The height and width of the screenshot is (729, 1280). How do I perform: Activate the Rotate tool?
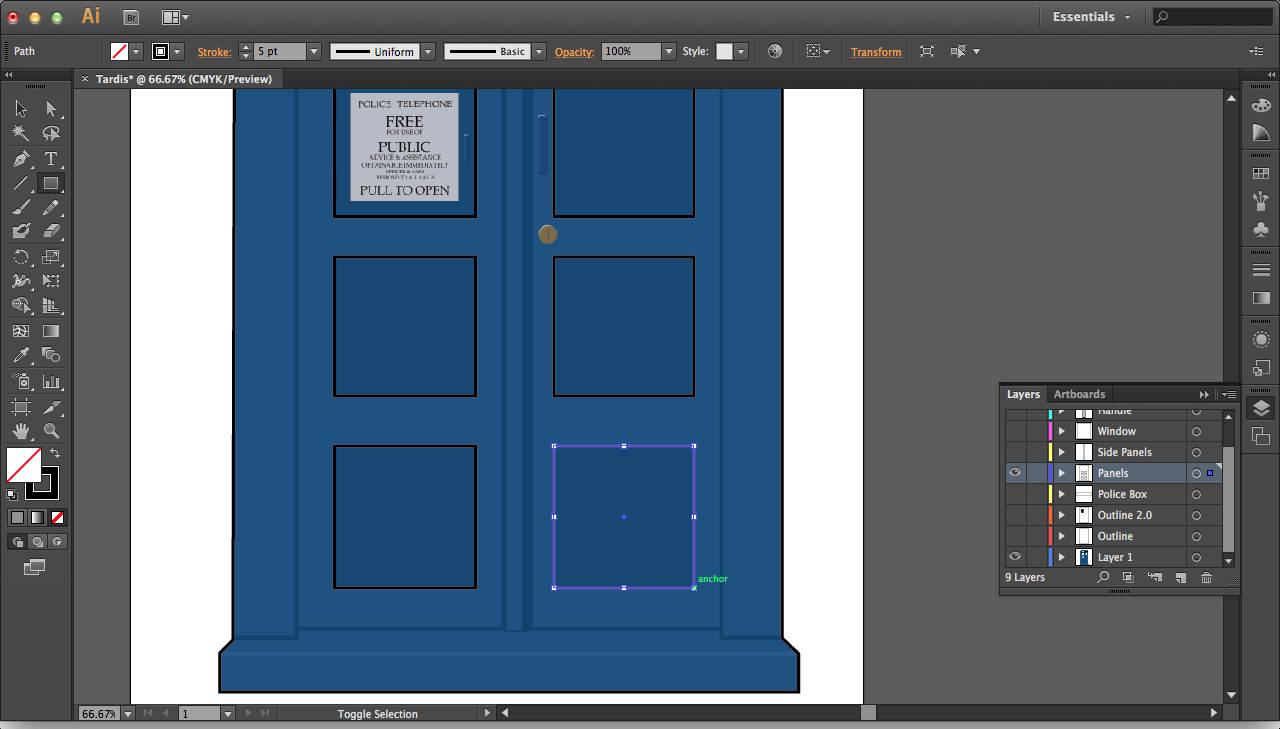click(x=21, y=257)
